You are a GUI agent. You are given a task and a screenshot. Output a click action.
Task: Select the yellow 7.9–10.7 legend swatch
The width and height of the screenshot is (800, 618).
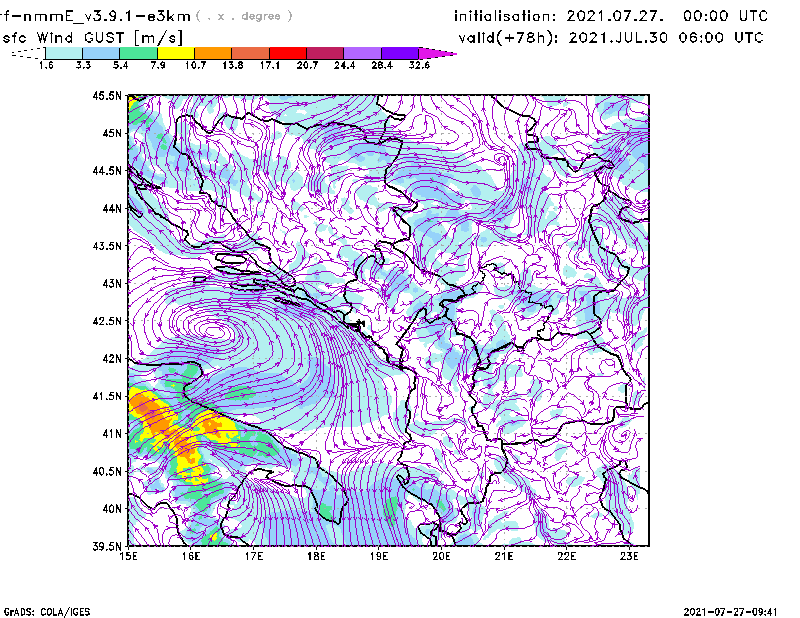(x=176, y=53)
